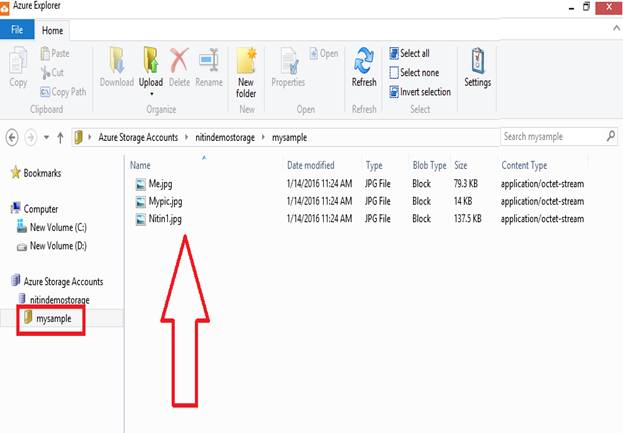The image size is (623, 433).
Task: Click the Me.jpg image file icon
Action: tap(141, 184)
